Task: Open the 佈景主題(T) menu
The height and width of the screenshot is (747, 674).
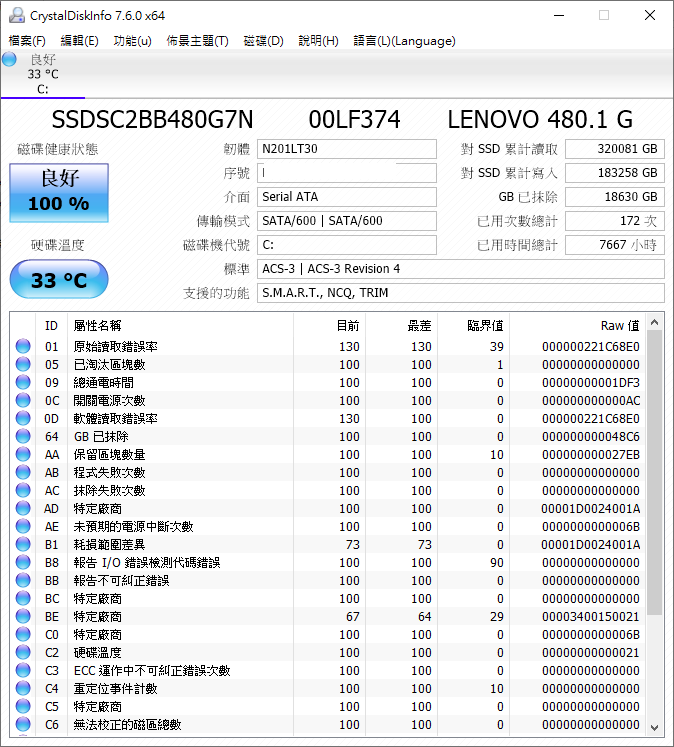Action: click(197, 41)
